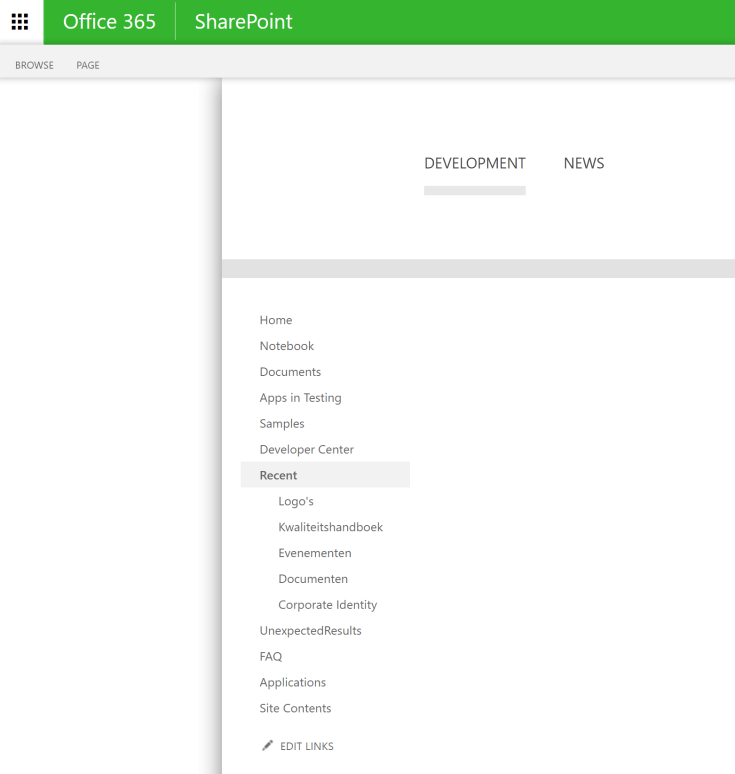Go to the UnexpectedResults link
The height and width of the screenshot is (774, 735).
[x=310, y=631]
